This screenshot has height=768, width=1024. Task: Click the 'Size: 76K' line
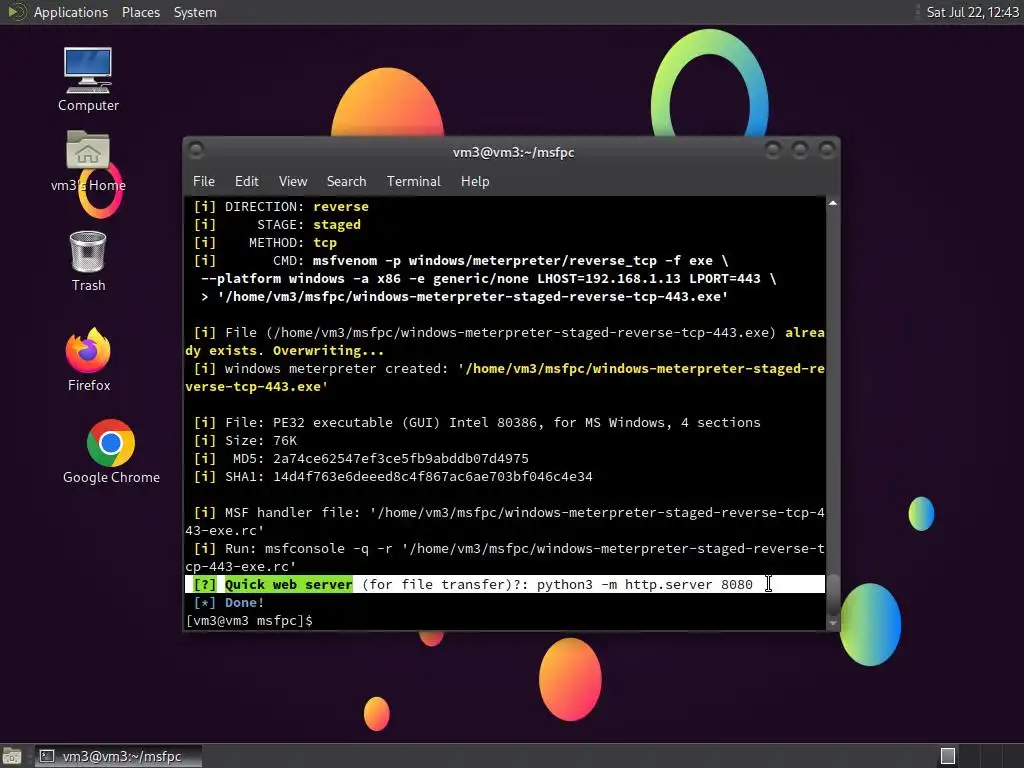(x=245, y=441)
